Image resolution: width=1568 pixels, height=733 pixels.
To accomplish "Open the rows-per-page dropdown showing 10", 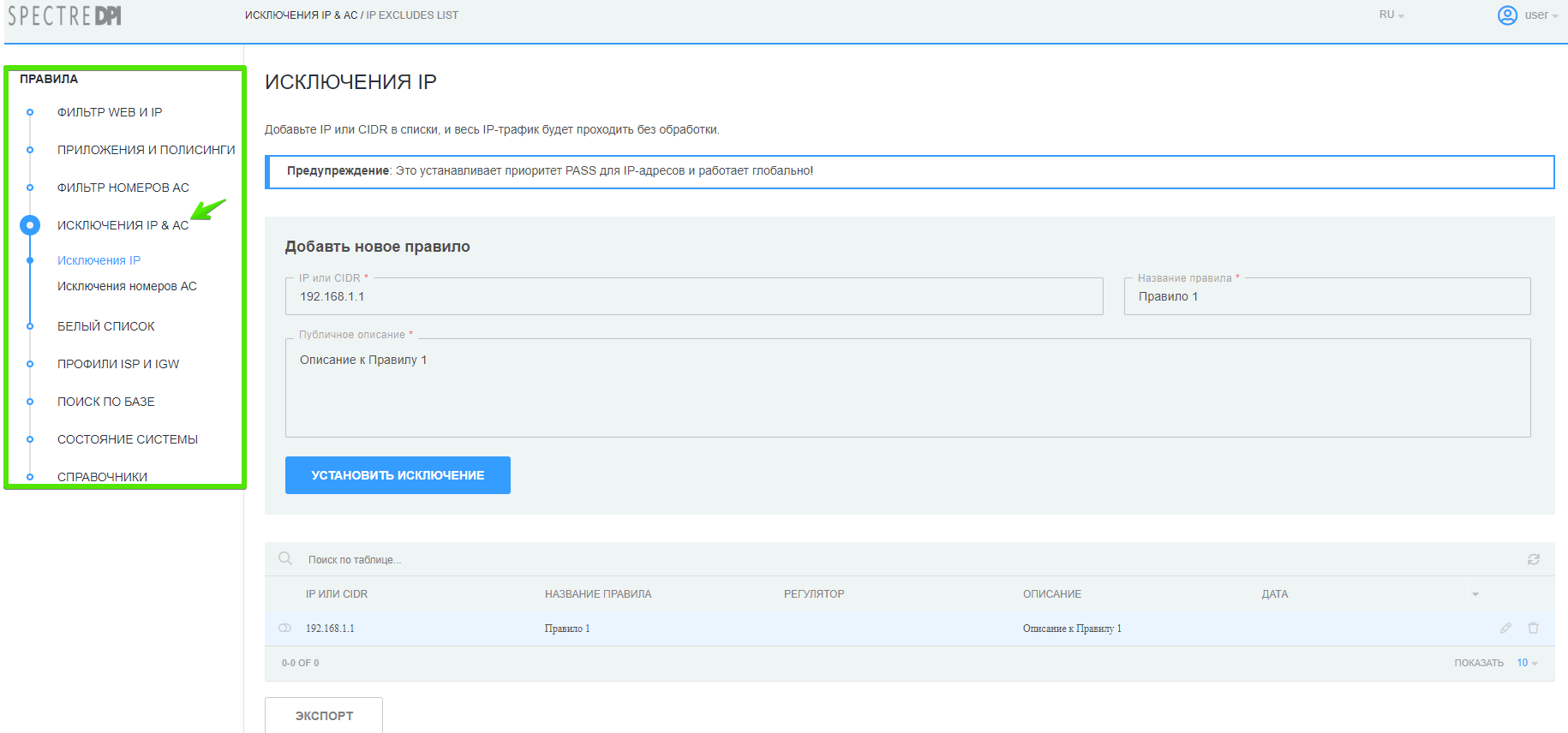I will click(1527, 663).
